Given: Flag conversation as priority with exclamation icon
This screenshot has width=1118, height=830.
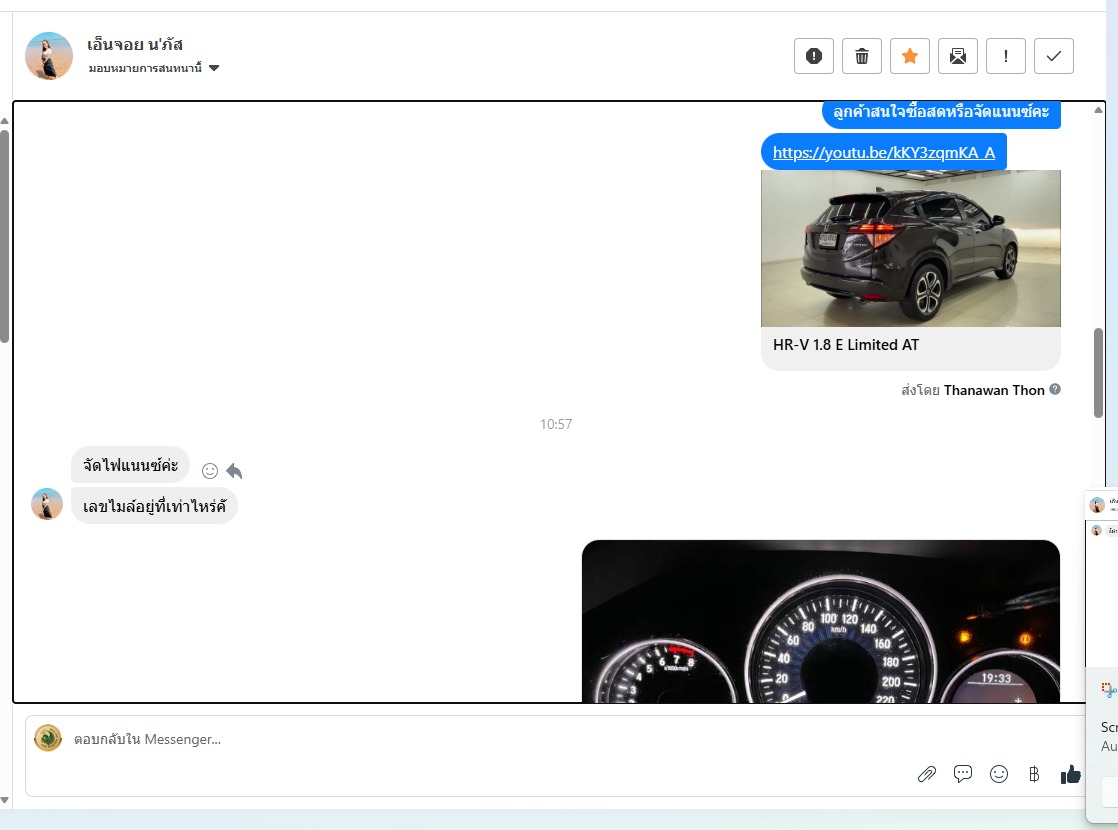Looking at the screenshot, I should pyautogui.click(x=1005, y=56).
